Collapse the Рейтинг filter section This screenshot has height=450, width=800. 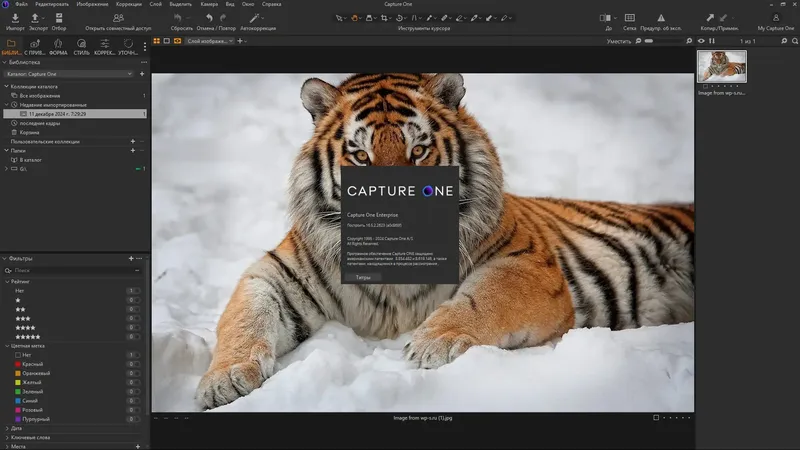tap(8, 282)
